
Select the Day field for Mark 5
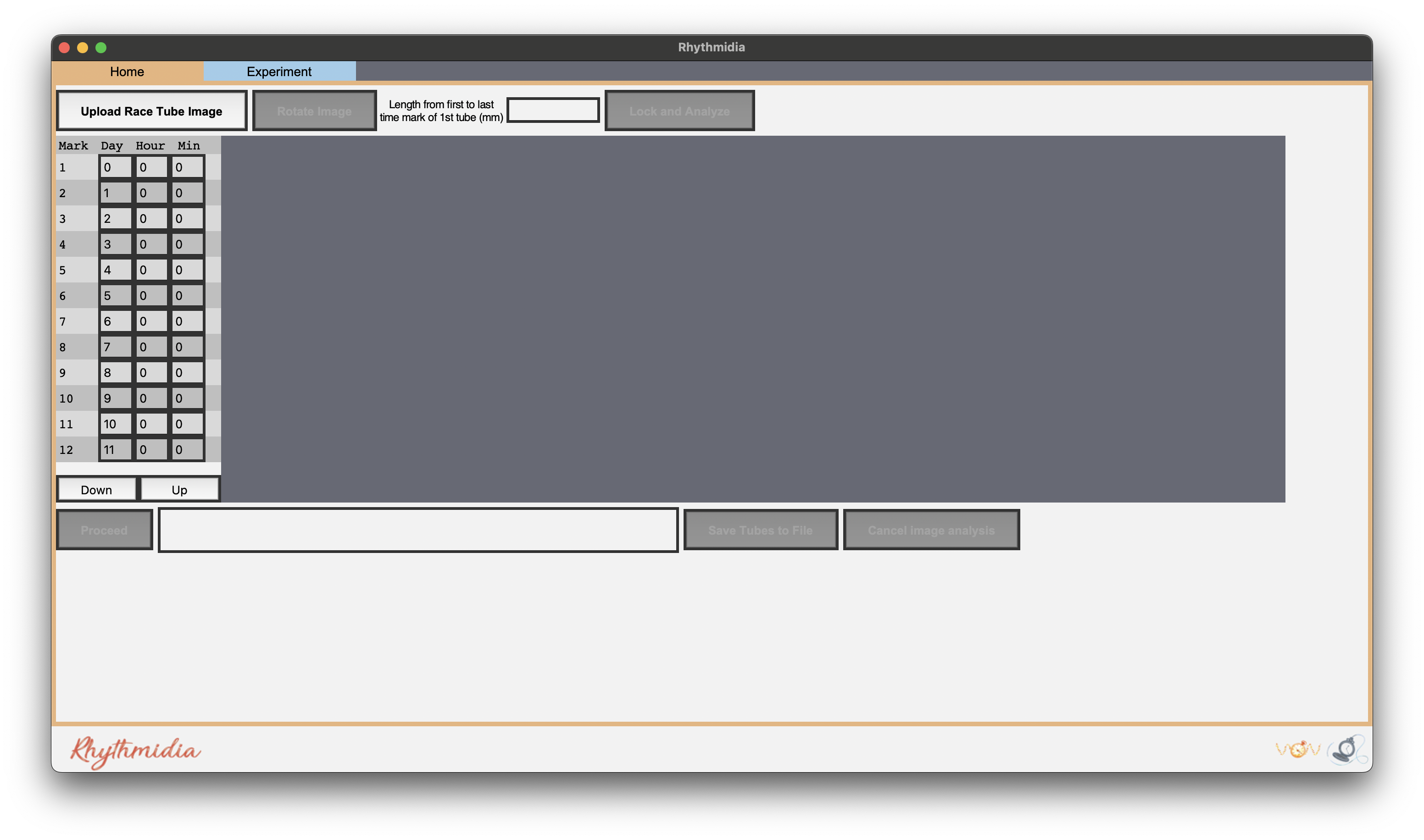tap(116, 270)
